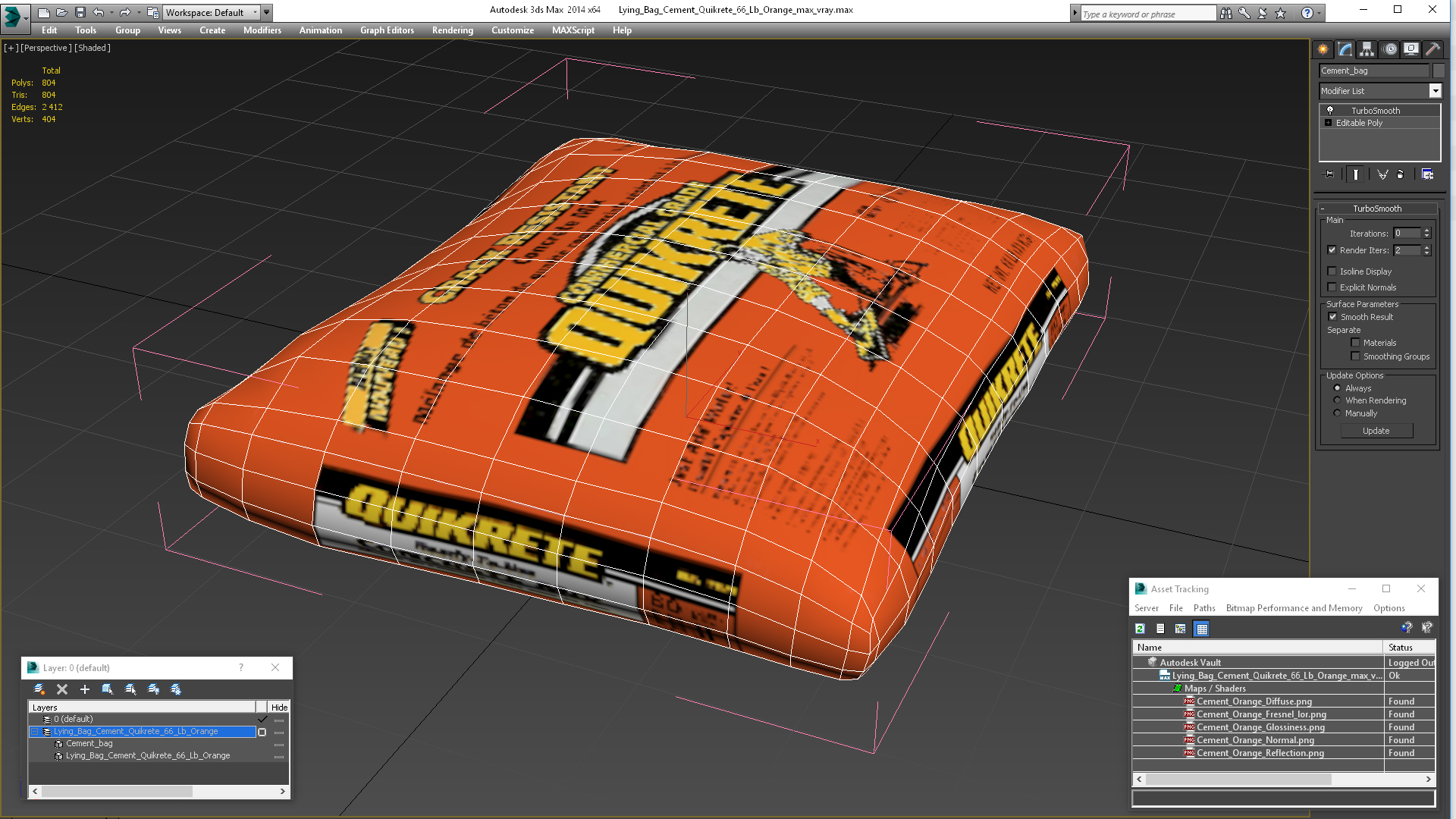Freeze/unfreeze all layers icon
The height and width of the screenshot is (819, 1456).
coord(176,689)
